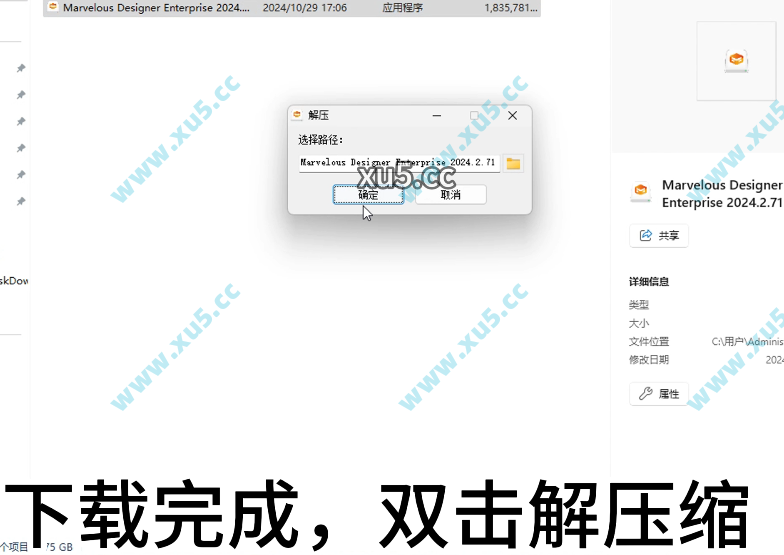Click the wrench icon on the 属性 button

pyautogui.click(x=646, y=394)
